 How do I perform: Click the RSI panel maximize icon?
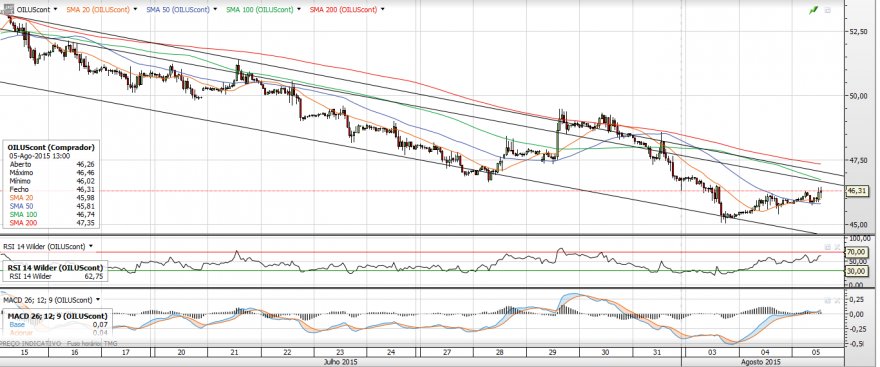[x=827, y=246]
